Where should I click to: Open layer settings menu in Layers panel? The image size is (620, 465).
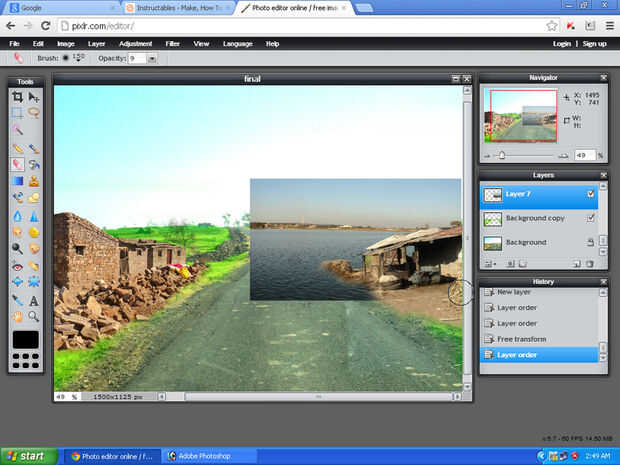point(490,264)
